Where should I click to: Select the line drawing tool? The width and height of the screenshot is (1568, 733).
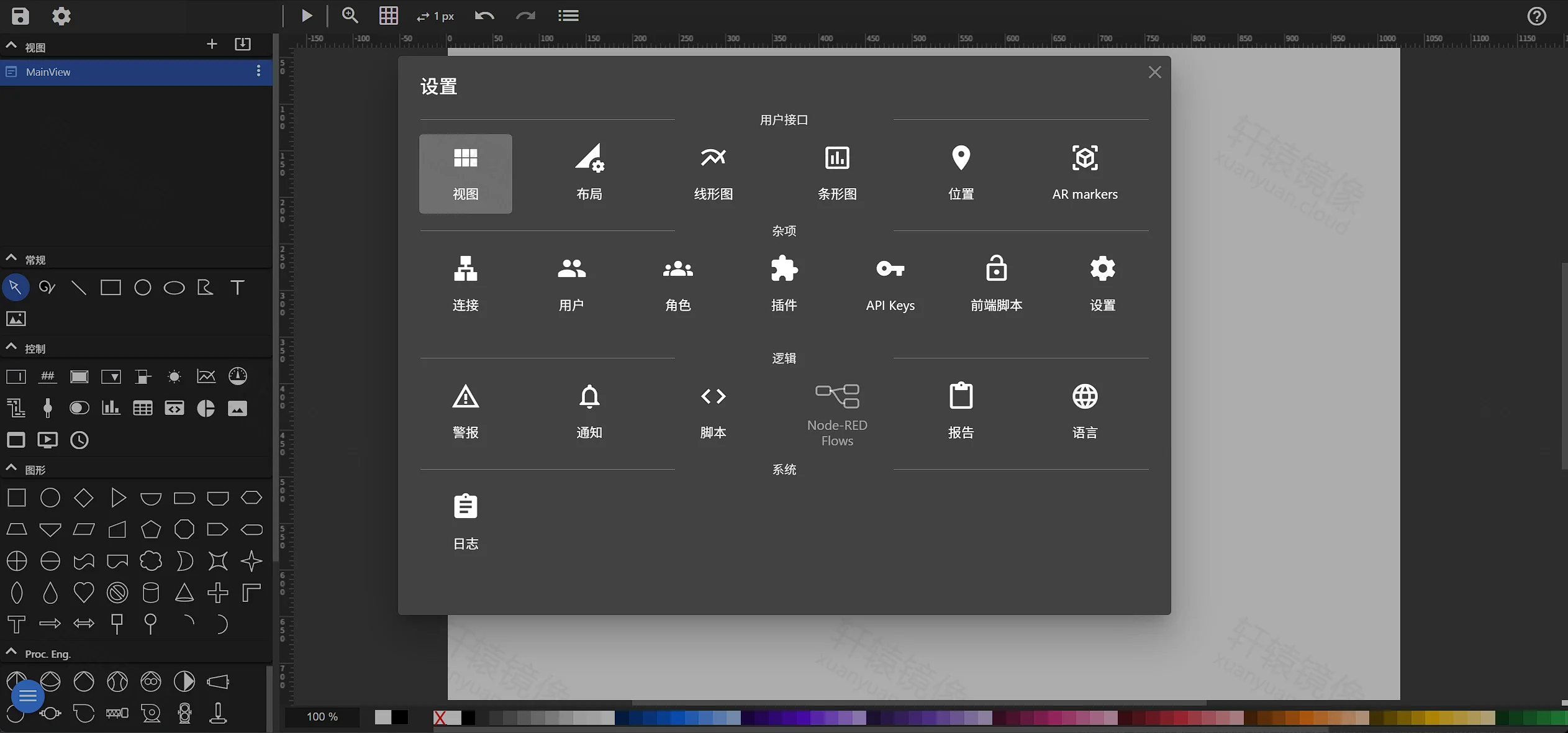pyautogui.click(x=79, y=288)
